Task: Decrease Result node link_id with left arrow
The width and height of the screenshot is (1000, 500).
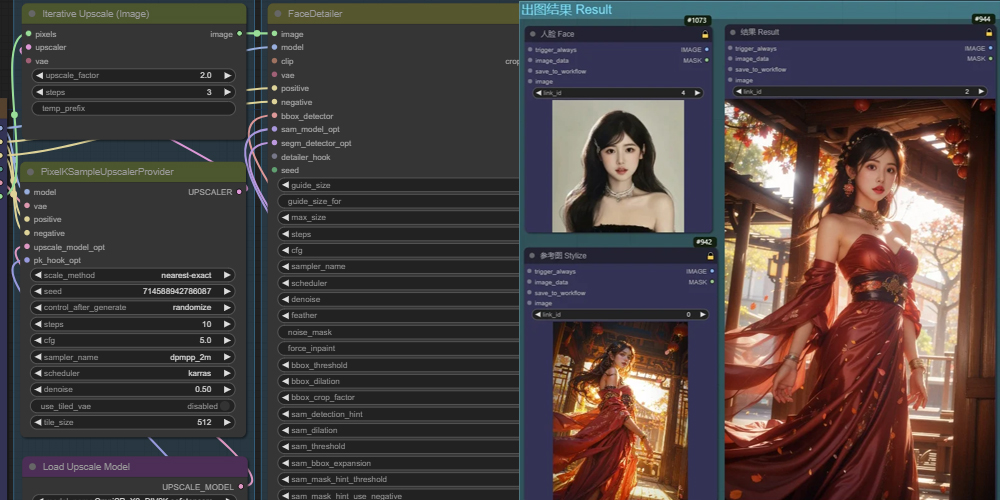Action: click(x=739, y=92)
